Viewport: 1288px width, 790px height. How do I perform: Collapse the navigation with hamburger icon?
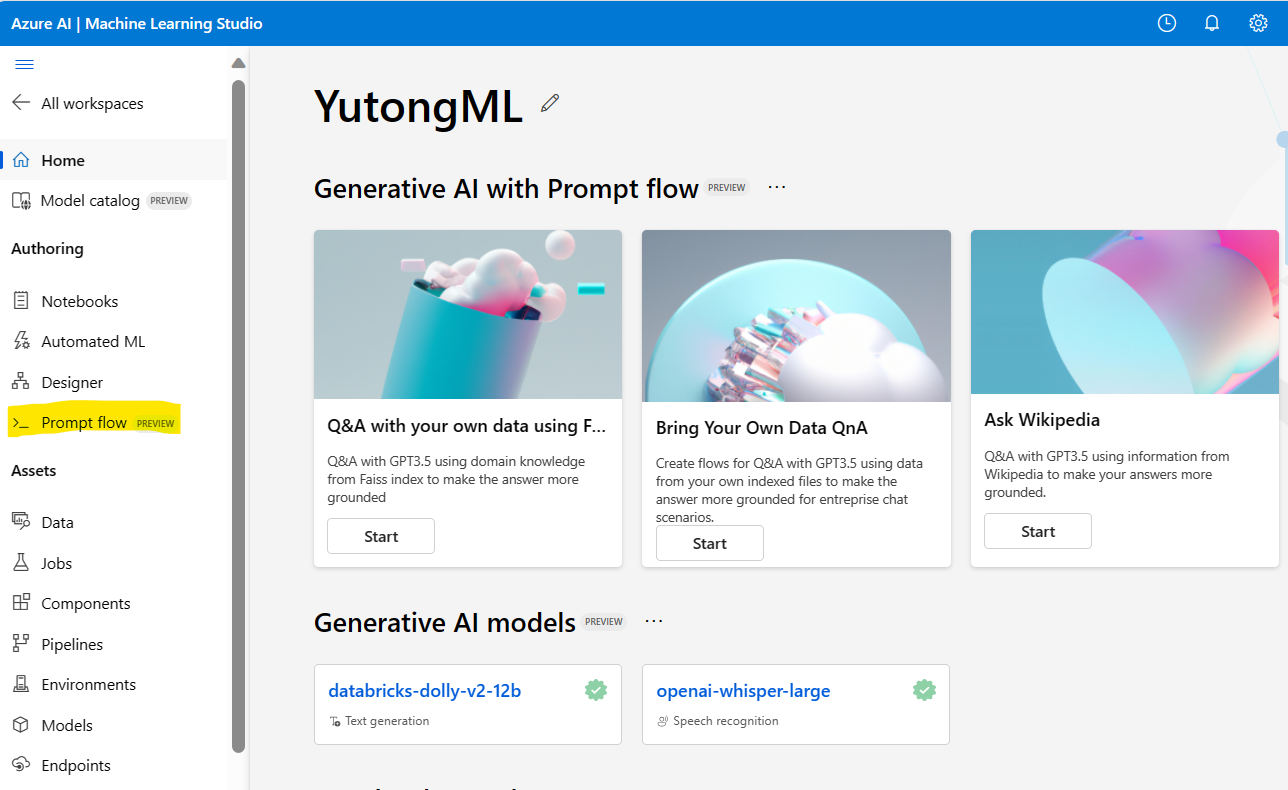click(25, 64)
